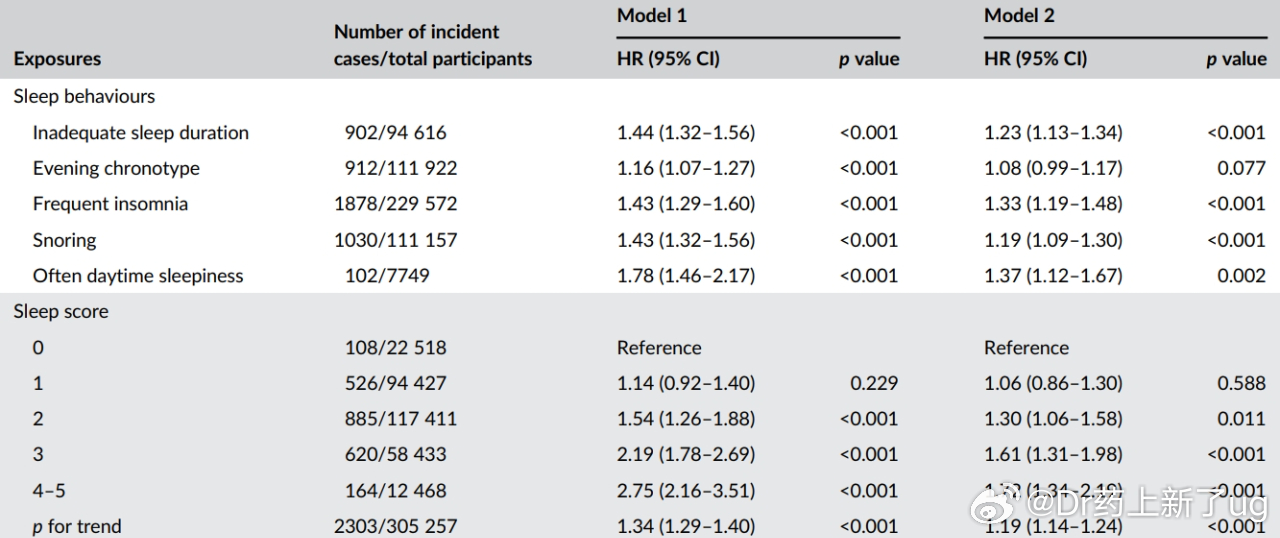Click the p for trend row label
The height and width of the screenshot is (538, 1280).
[77, 526]
